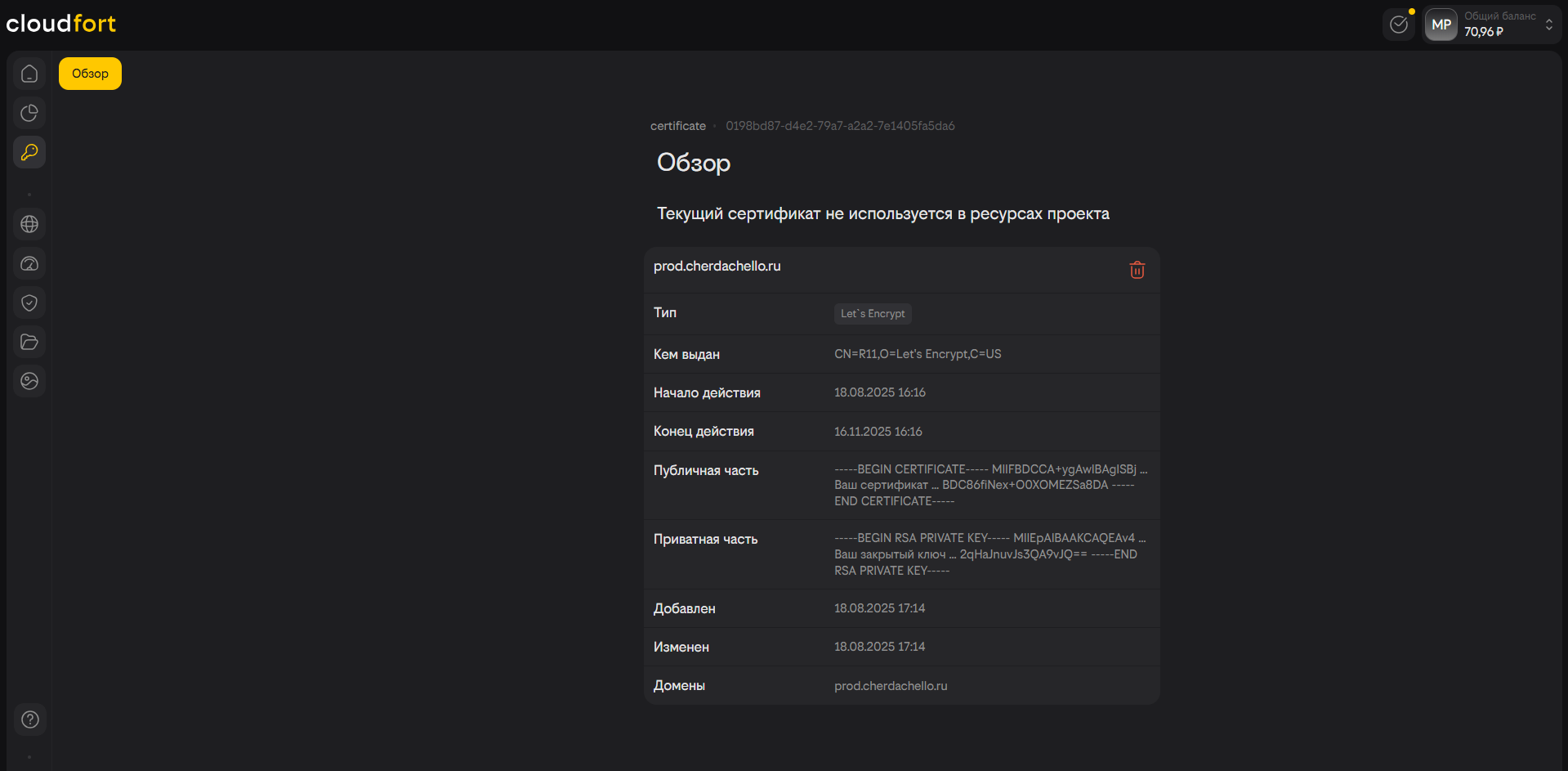Open the folder storage sidebar section
The width and height of the screenshot is (1568, 771).
(29, 342)
